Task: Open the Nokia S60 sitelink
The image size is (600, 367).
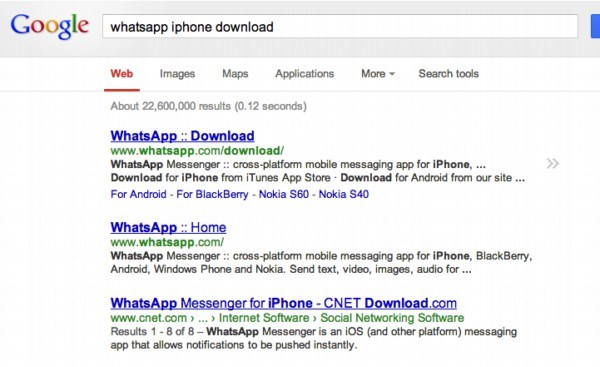Action: pyautogui.click(x=284, y=194)
